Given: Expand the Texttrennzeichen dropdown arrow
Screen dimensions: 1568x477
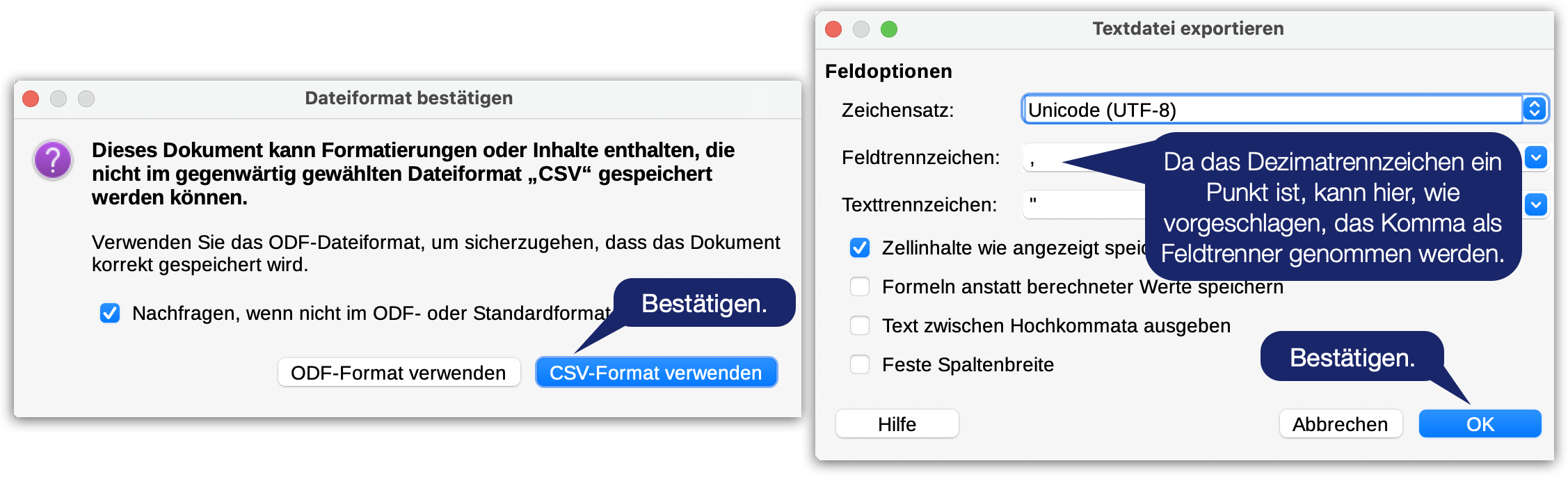Looking at the screenshot, I should (1536, 204).
